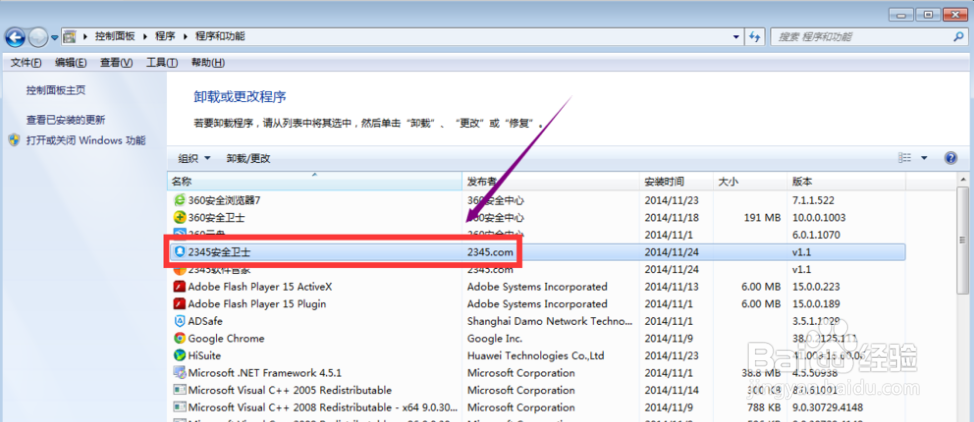
Task: Click 360安全浏览器7 program icon
Action: (179, 200)
